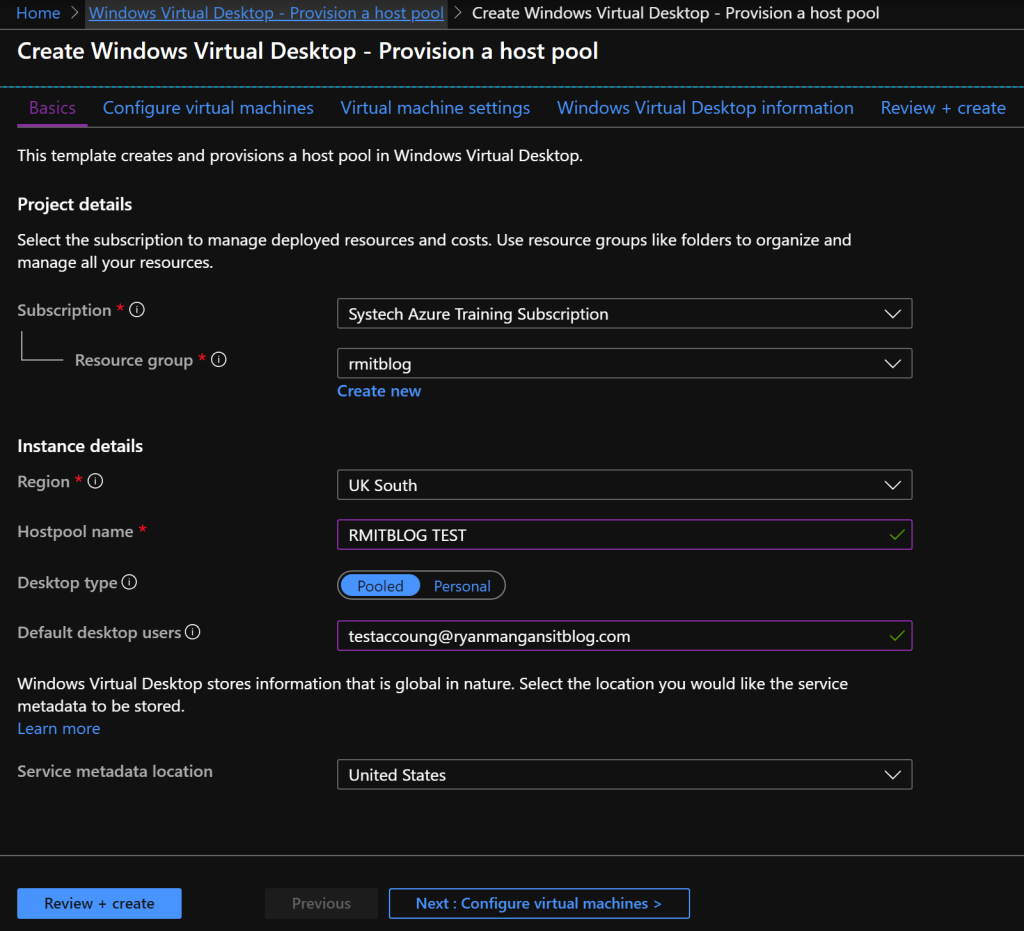Click green checkmark in Hostpool name field

(897, 535)
